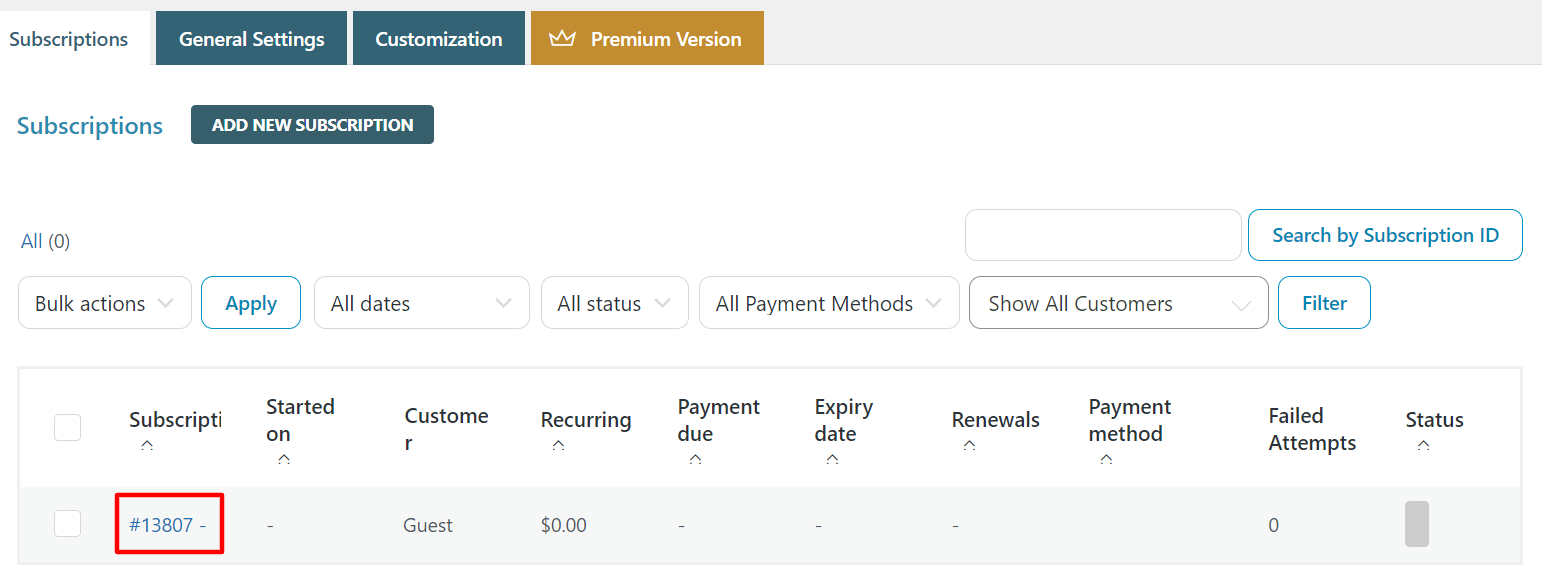The image size is (1542, 573).
Task: Check the select-all header checkbox
Action: point(67,428)
